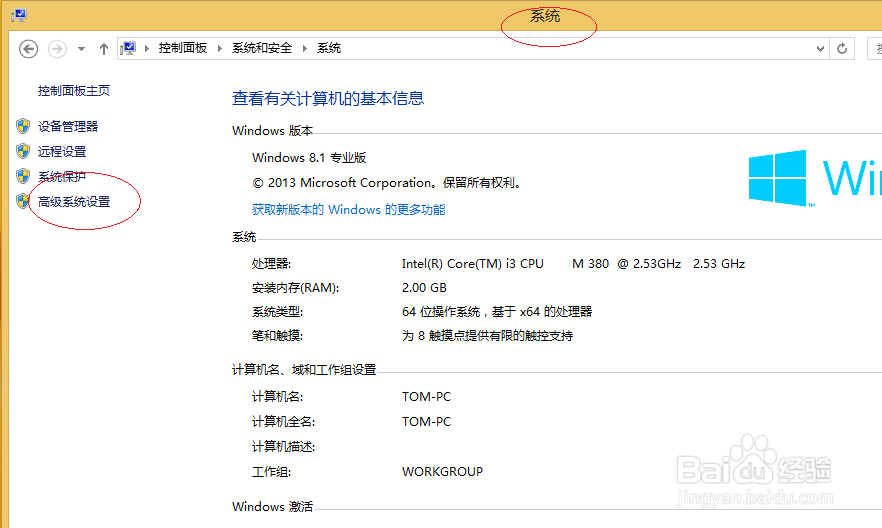Open 远程设置
This screenshot has width=882, height=528.
tap(62, 151)
